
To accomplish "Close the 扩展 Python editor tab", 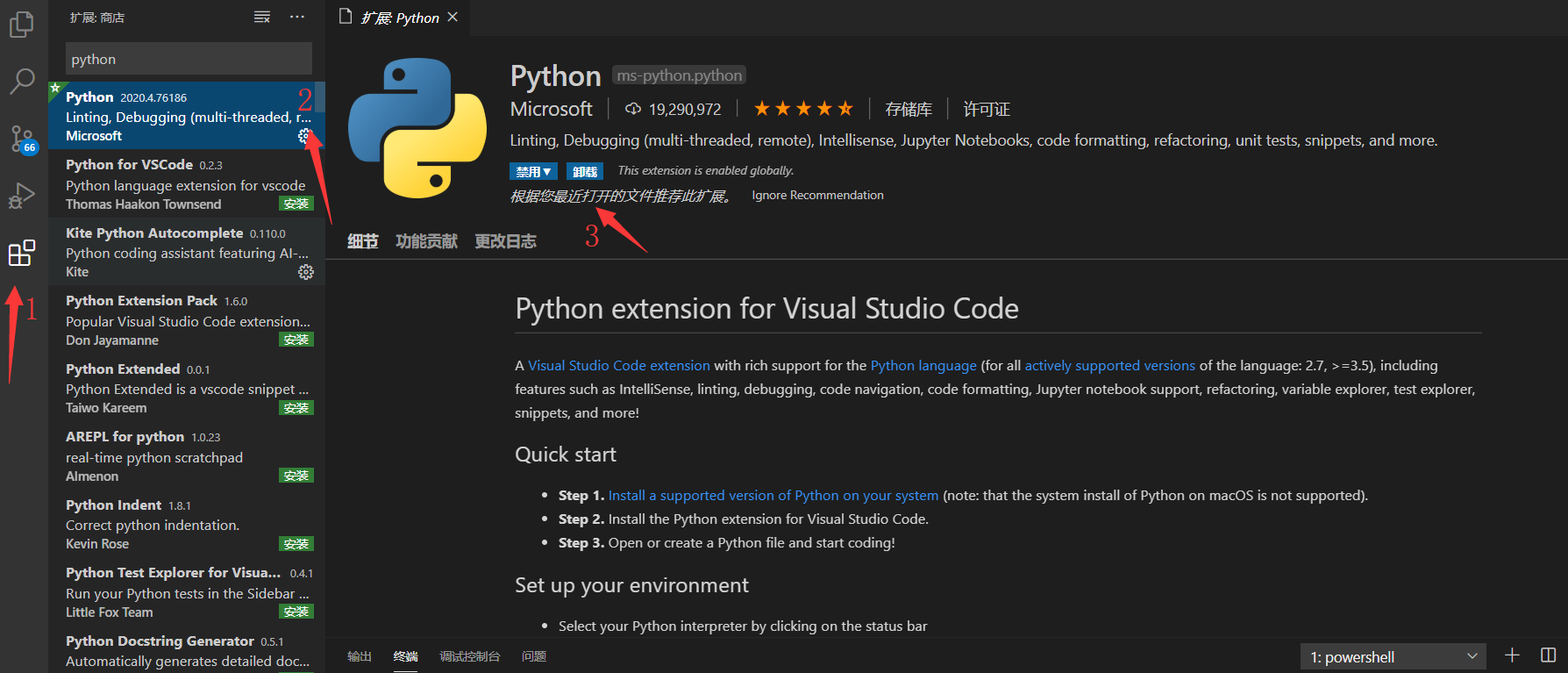I will (453, 17).
